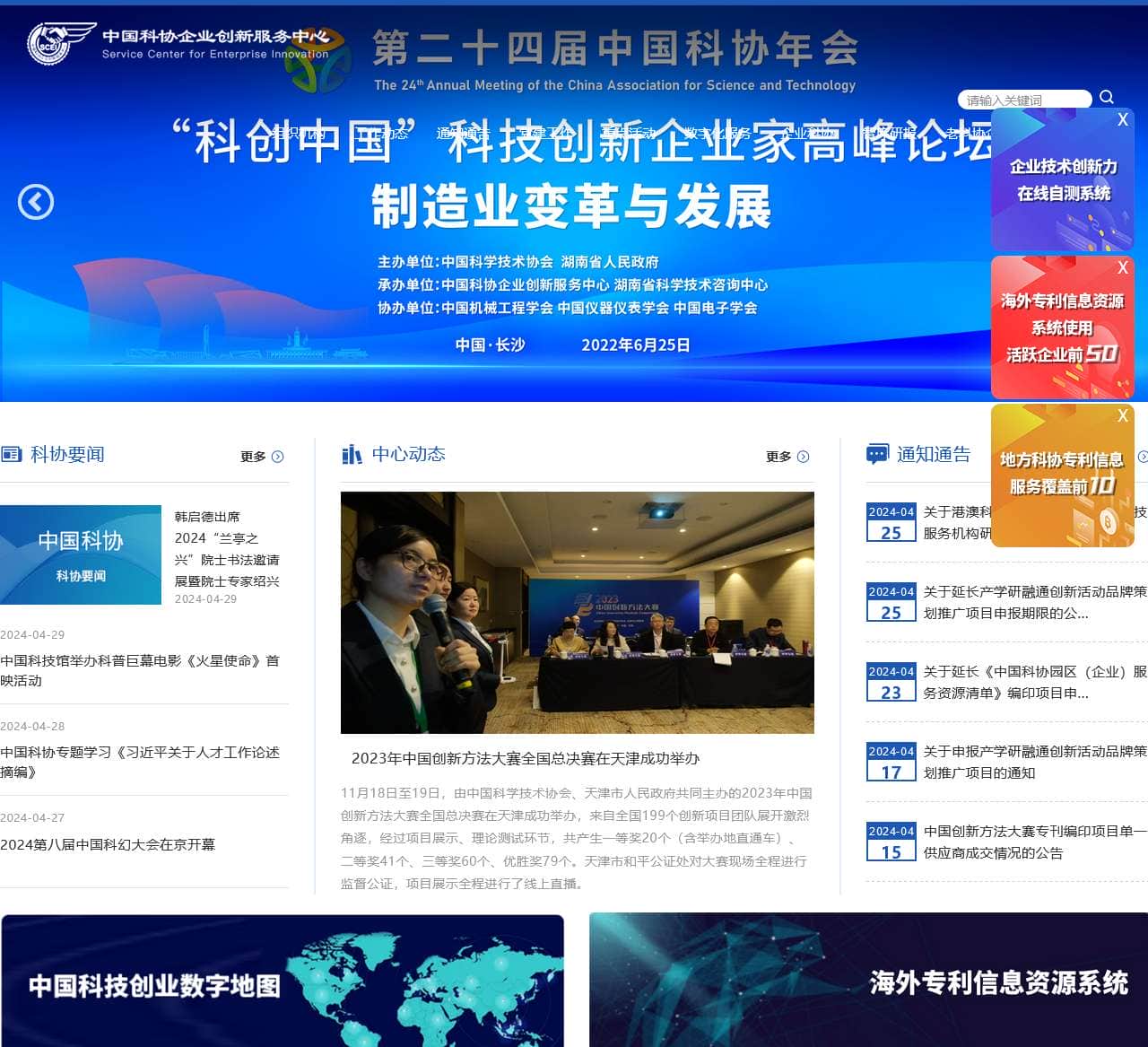Open news 中国科技馆举办科普巨幕电影《火星使命》首映活动

point(140,670)
